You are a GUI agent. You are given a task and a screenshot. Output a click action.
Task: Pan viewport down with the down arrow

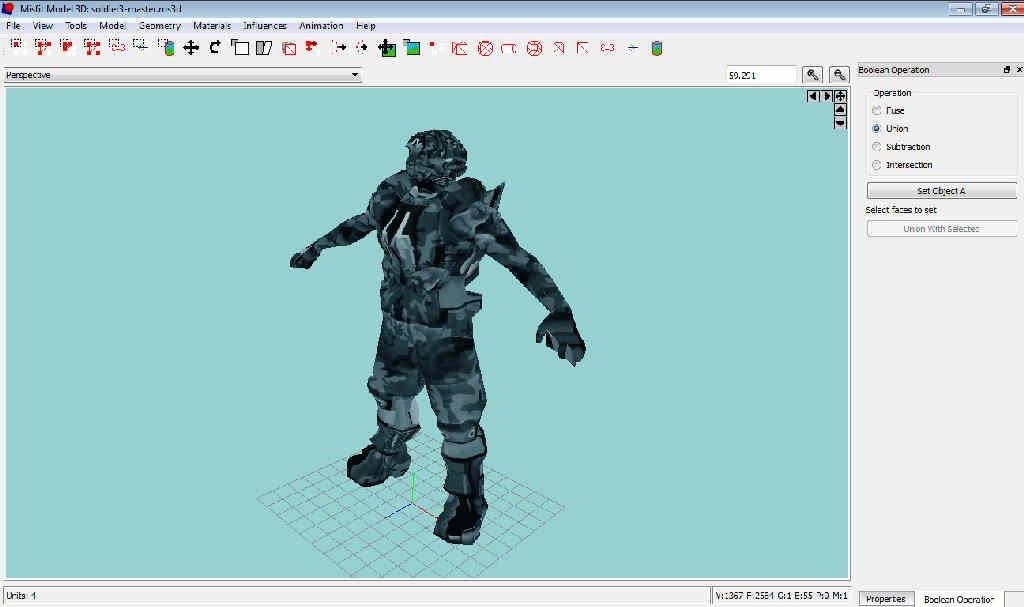pos(840,123)
